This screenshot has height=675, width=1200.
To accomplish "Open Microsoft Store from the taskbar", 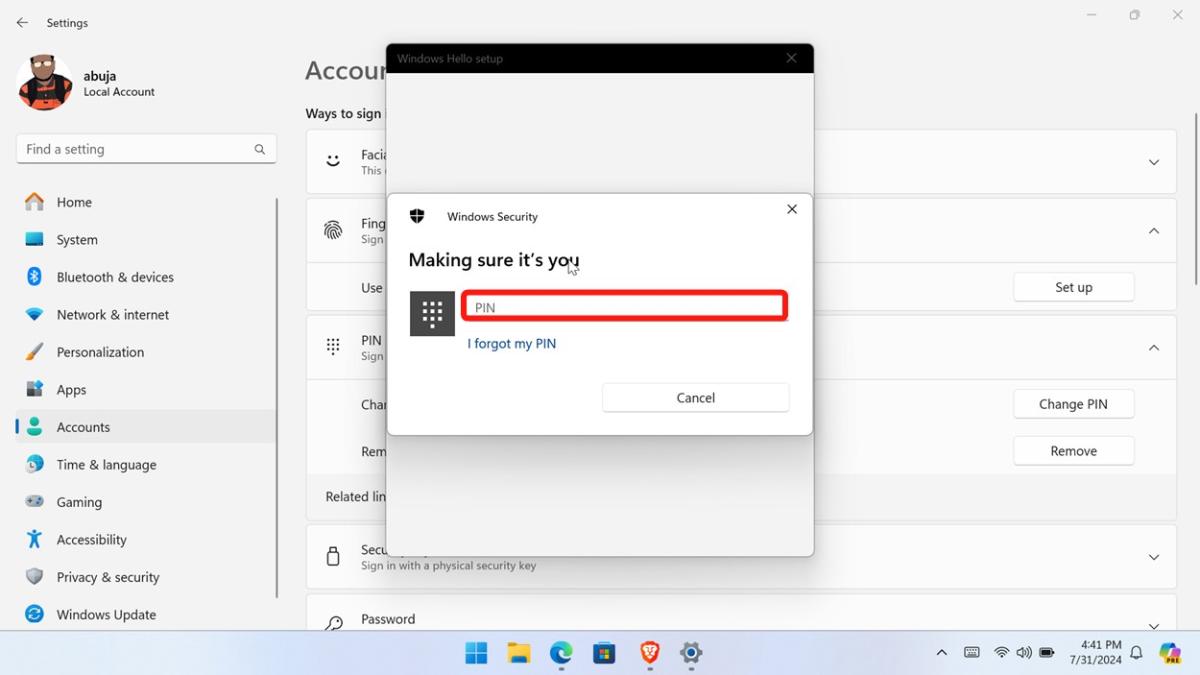I will pos(604,655).
